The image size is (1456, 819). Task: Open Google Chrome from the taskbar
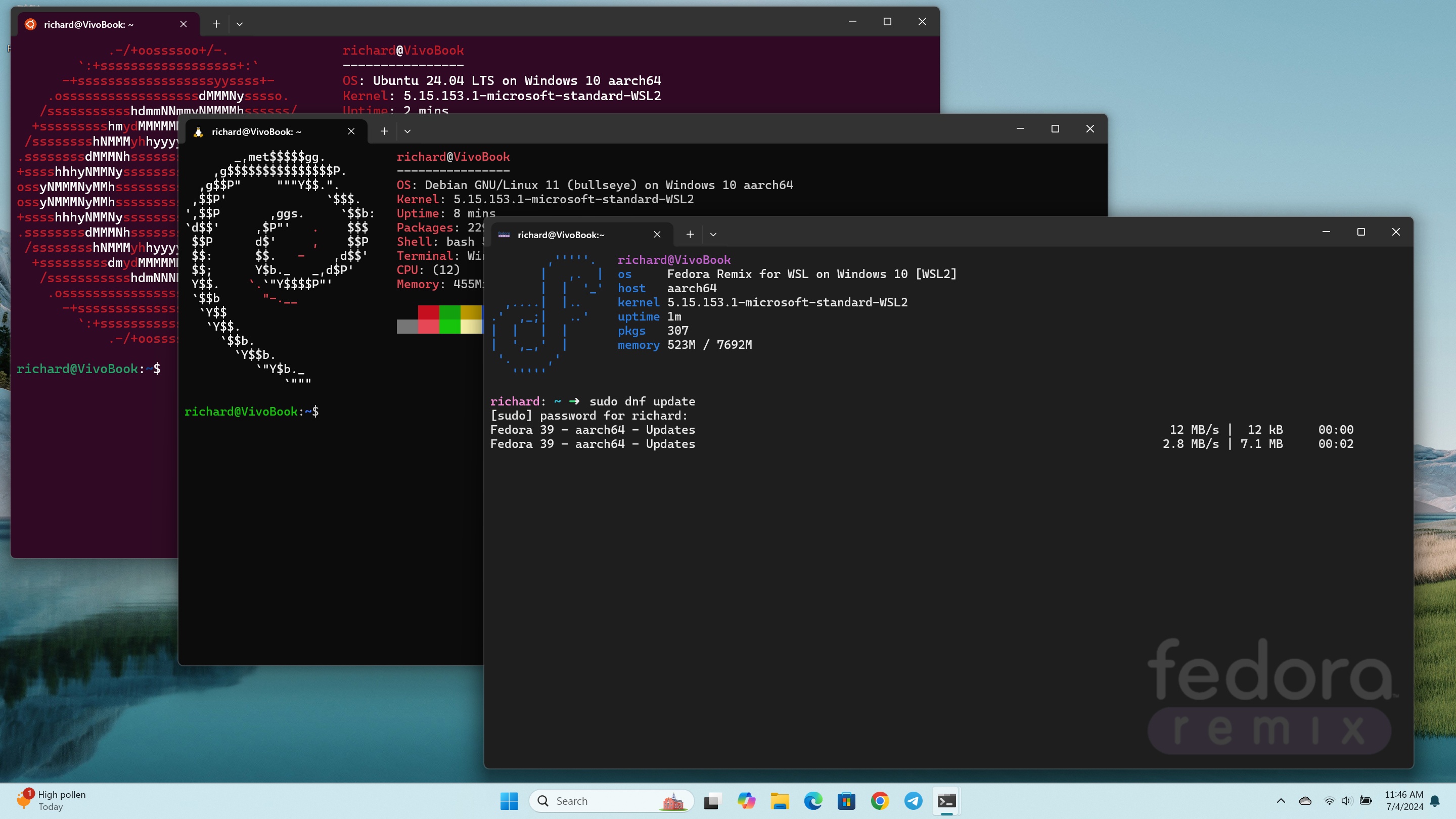coord(880,801)
